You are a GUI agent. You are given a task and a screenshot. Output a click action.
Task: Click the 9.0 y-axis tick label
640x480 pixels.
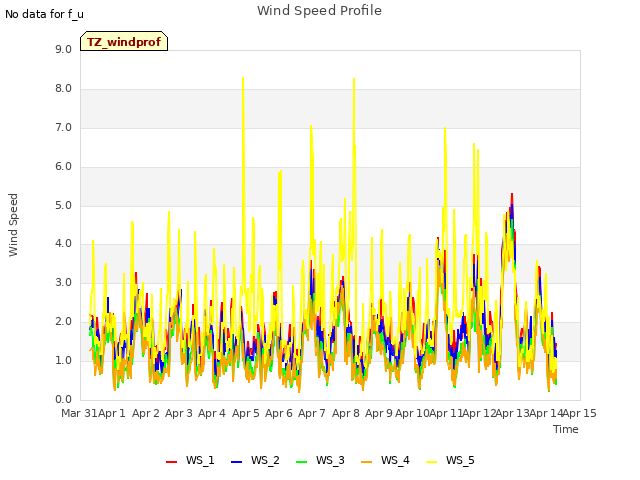(x=63, y=49)
